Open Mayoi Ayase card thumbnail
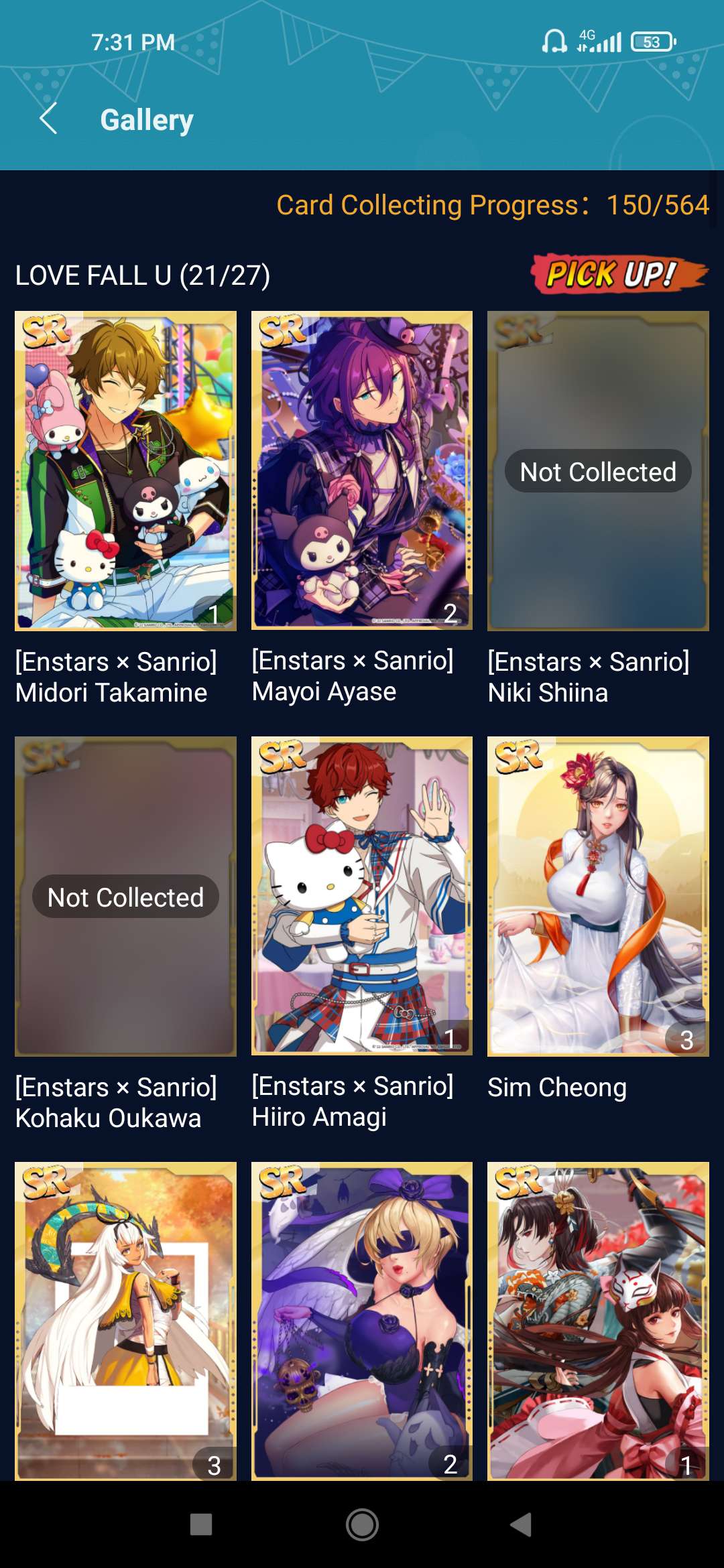 (x=362, y=470)
